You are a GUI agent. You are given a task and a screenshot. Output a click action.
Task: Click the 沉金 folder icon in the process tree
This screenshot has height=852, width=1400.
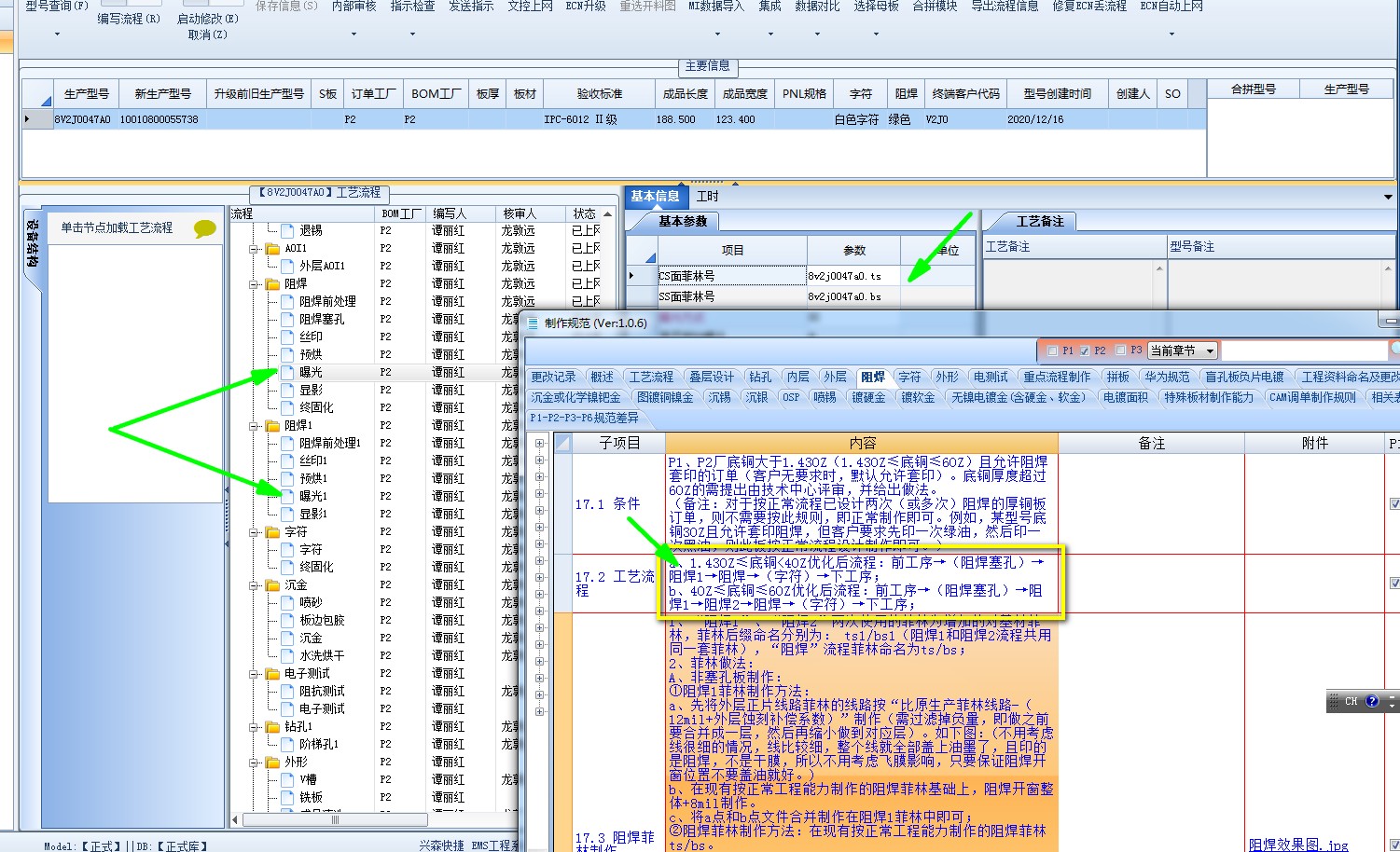(272, 585)
